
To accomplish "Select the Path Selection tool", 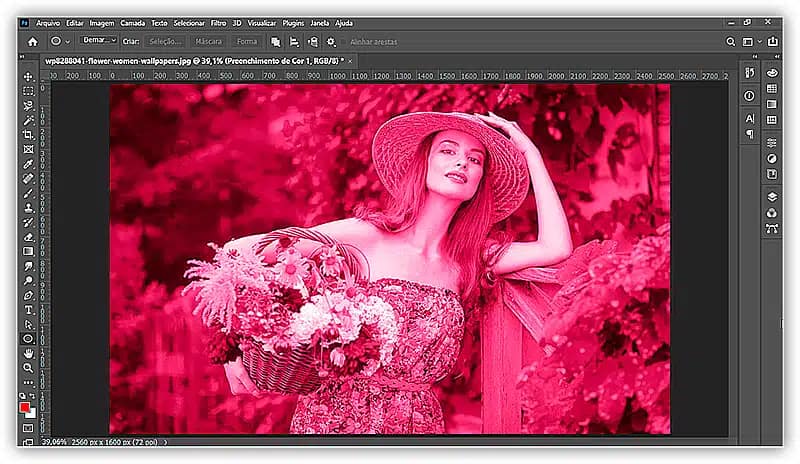I will [x=28, y=325].
